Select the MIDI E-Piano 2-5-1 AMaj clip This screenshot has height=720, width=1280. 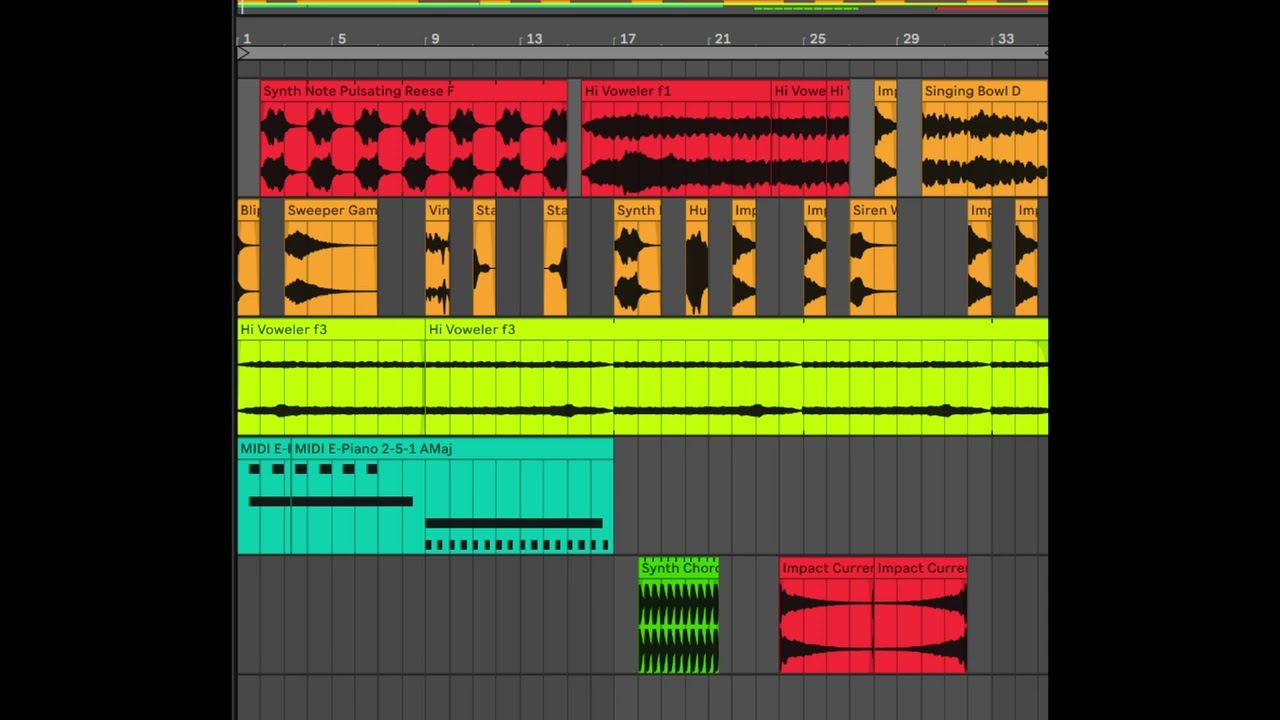click(x=453, y=496)
